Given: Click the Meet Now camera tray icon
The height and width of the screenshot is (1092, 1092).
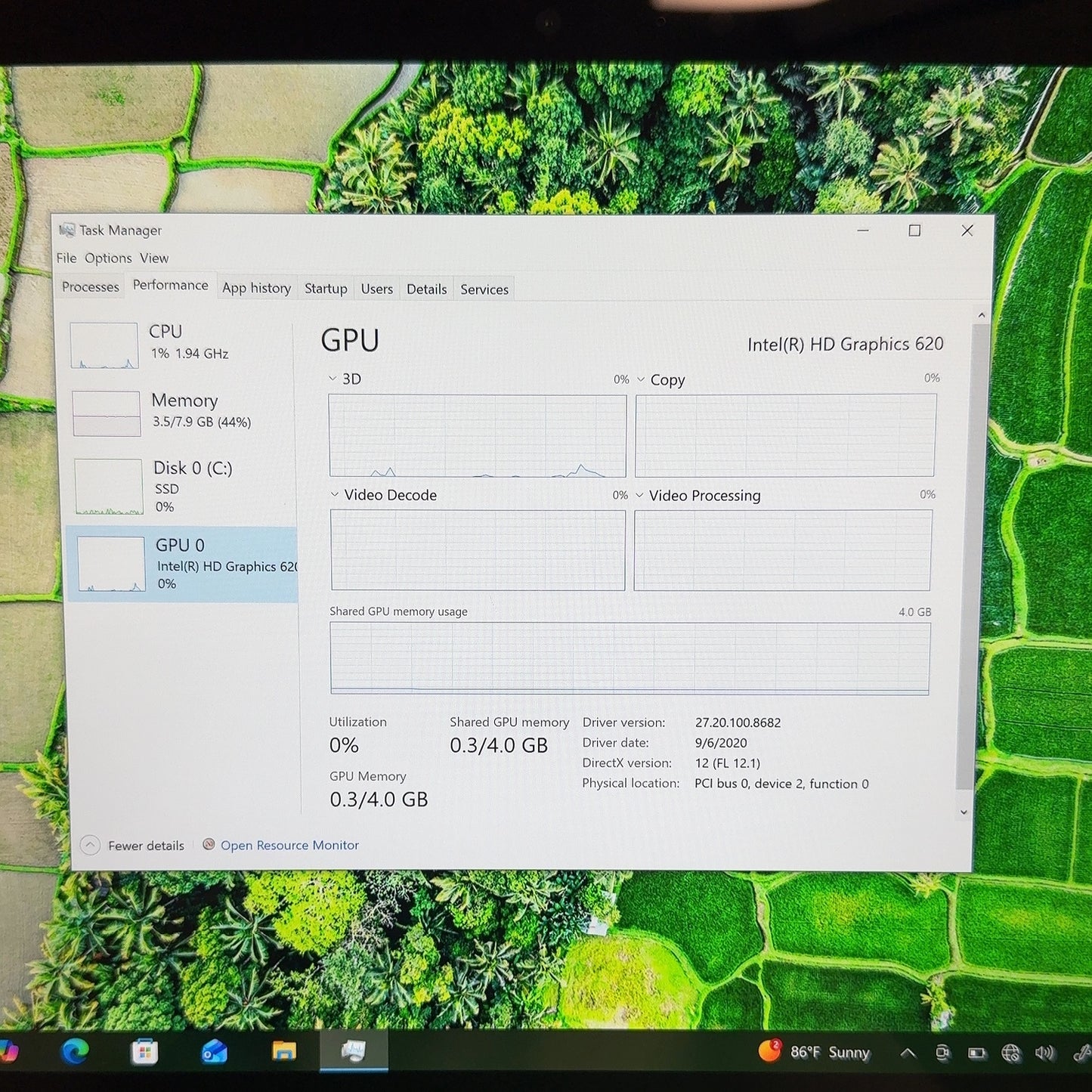Looking at the screenshot, I should click(x=942, y=1053).
